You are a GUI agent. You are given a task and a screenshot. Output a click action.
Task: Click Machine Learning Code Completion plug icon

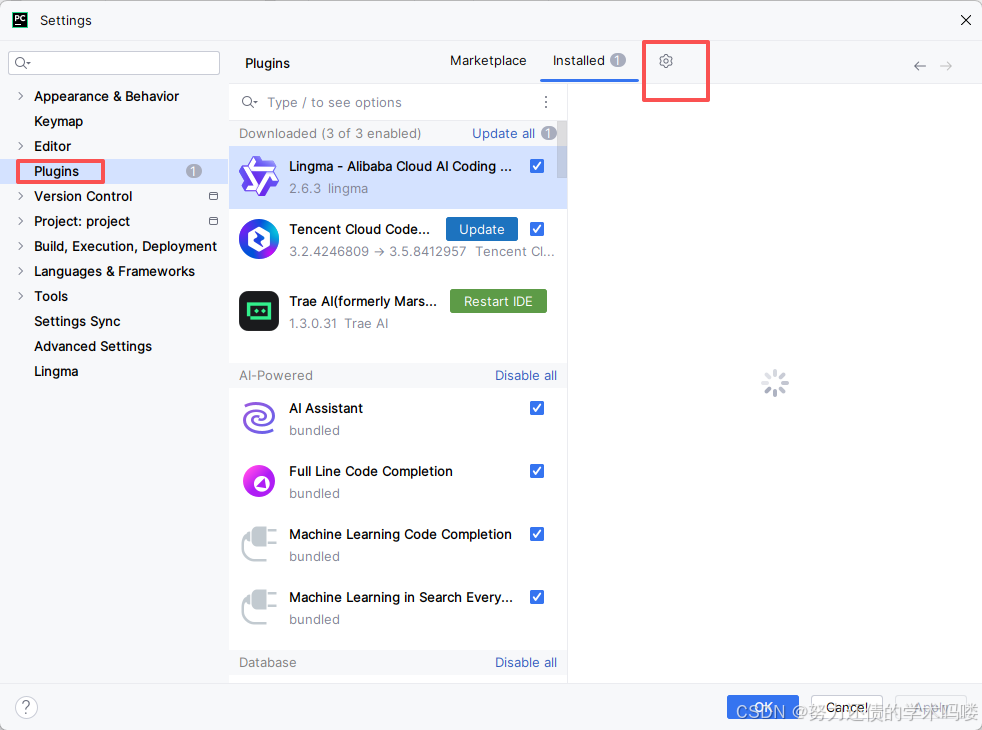(259, 544)
